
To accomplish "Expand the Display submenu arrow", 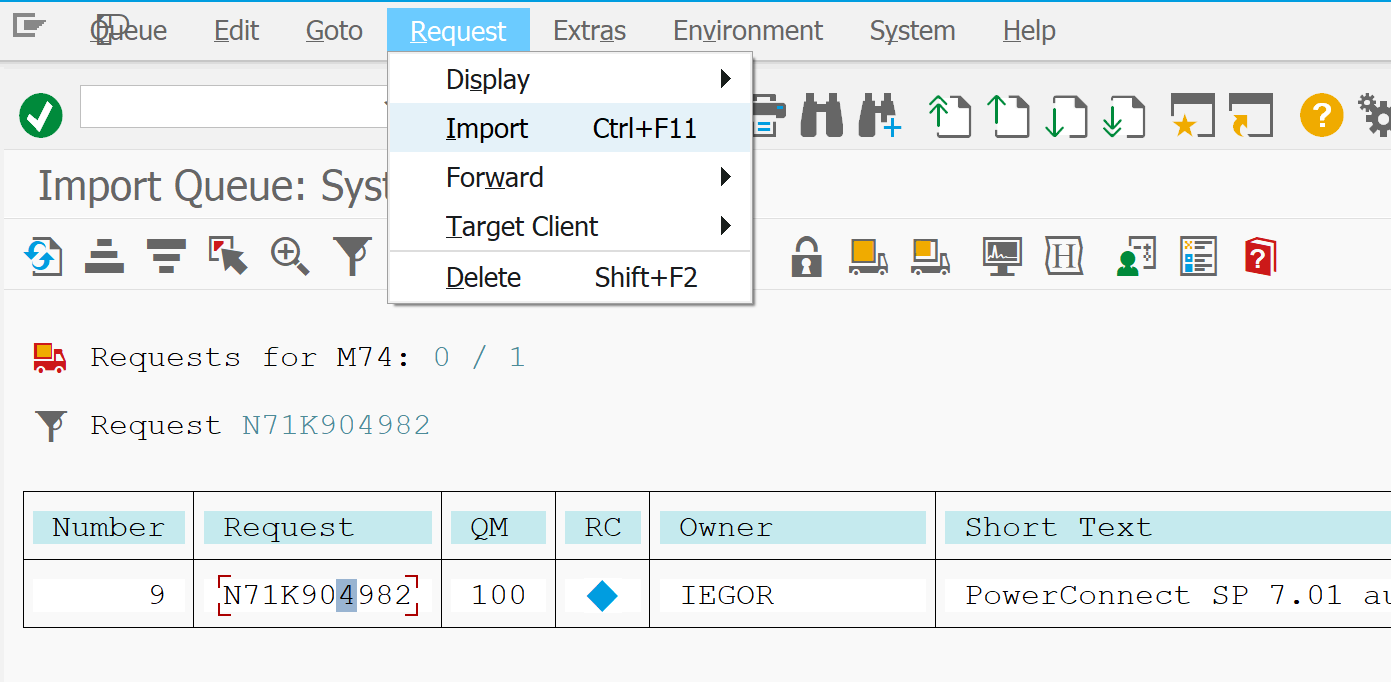I will (727, 79).
